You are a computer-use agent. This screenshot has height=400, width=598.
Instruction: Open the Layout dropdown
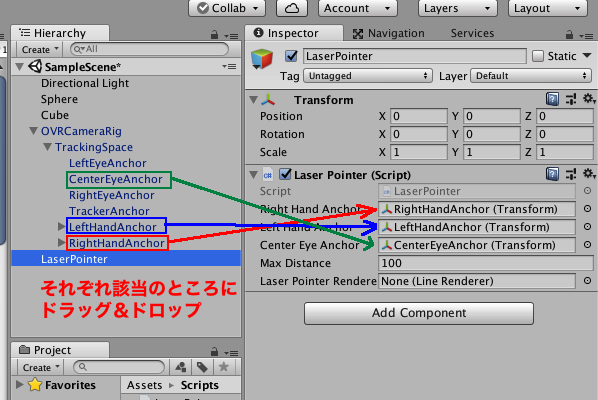[x=547, y=8]
